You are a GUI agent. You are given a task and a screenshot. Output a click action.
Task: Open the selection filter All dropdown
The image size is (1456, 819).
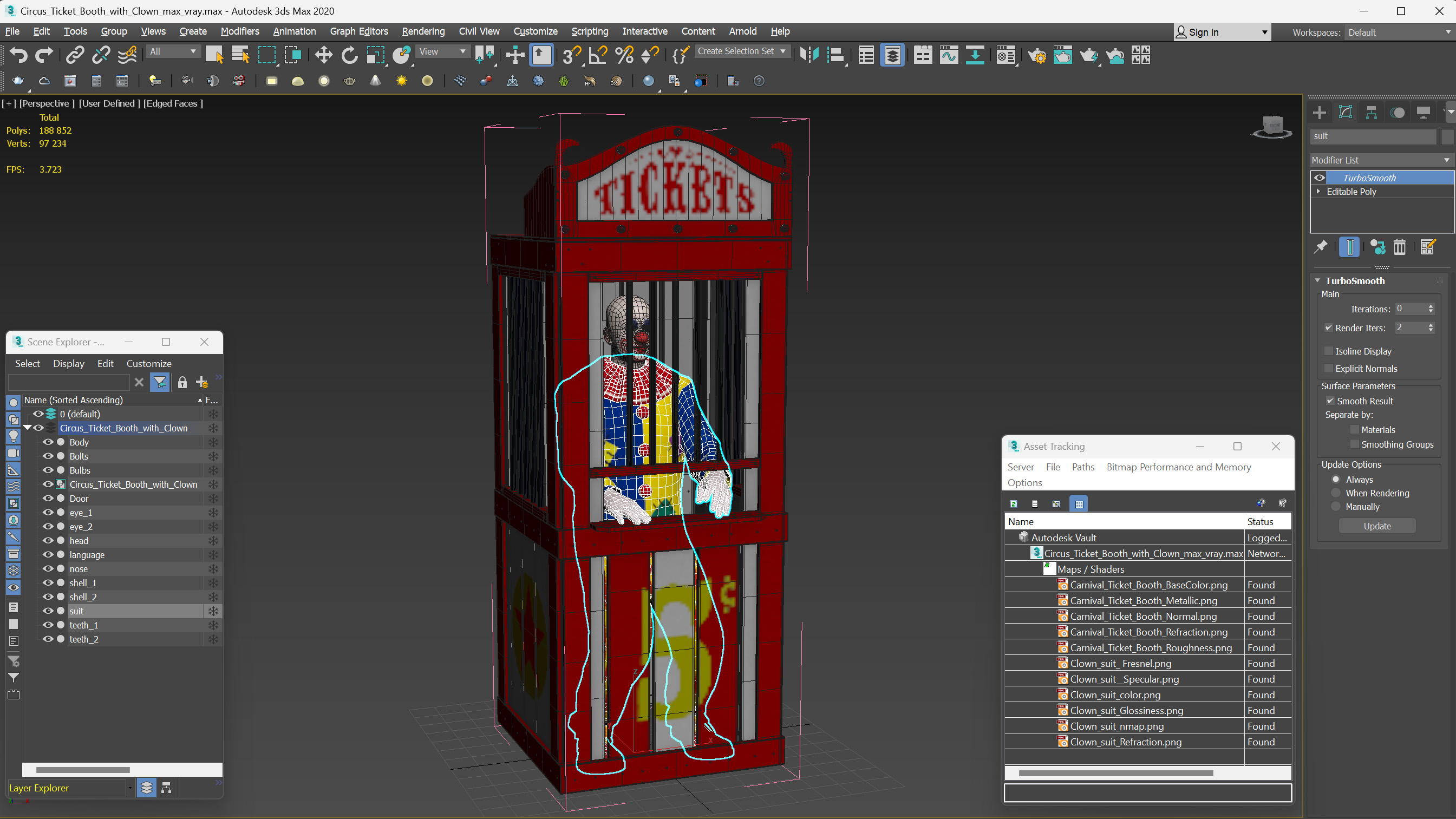point(173,51)
